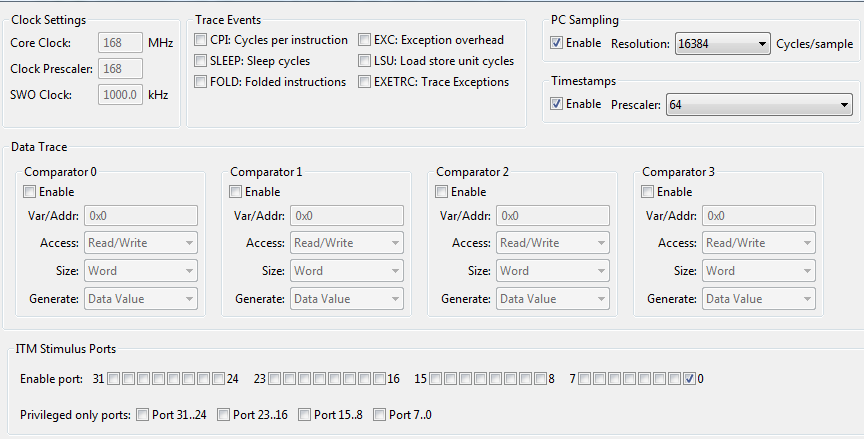Uncheck Timestamps Enable checkbox
The height and width of the screenshot is (439, 864).
tap(557, 104)
